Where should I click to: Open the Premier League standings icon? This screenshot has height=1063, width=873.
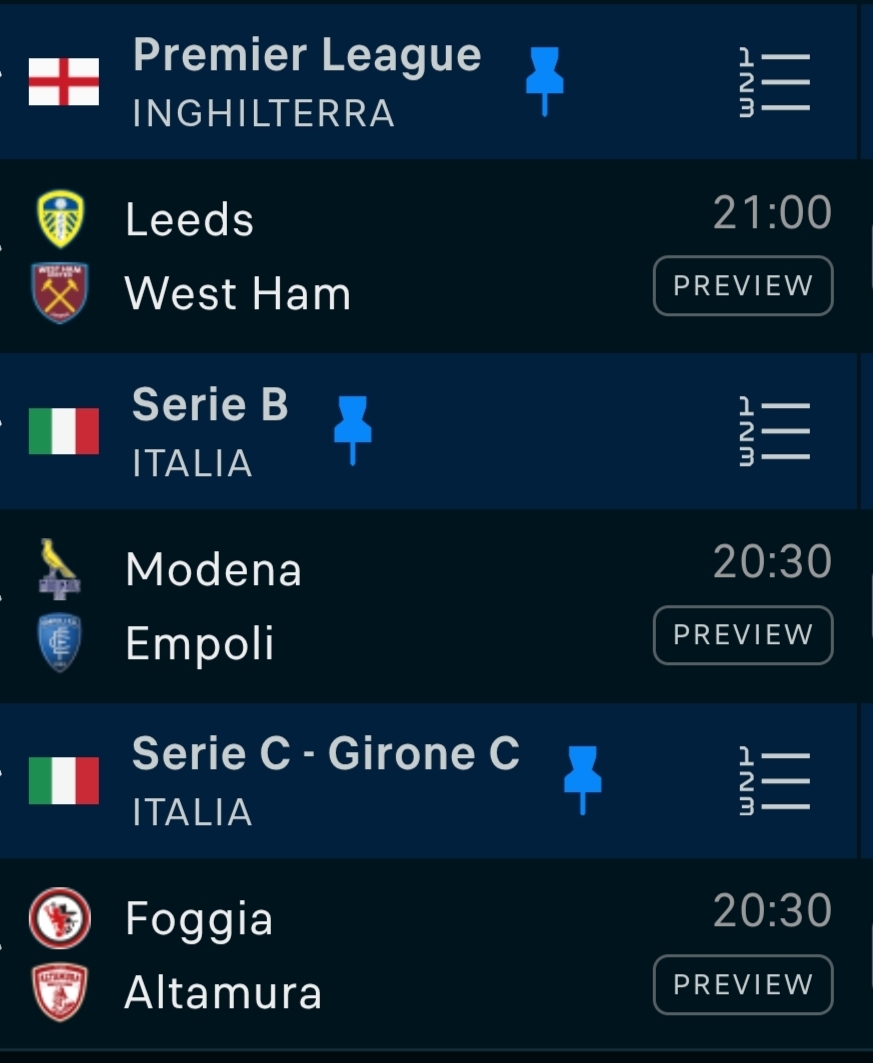click(x=775, y=82)
